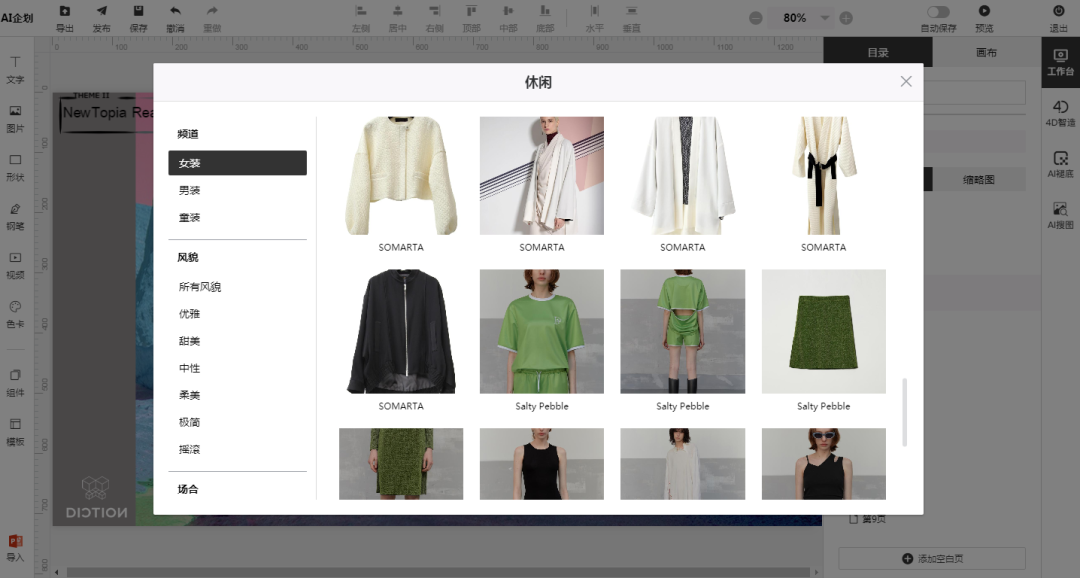This screenshot has width=1080, height=578.
Task: Pick the white open kimono SOMARTA thumbnail
Action: click(683, 176)
